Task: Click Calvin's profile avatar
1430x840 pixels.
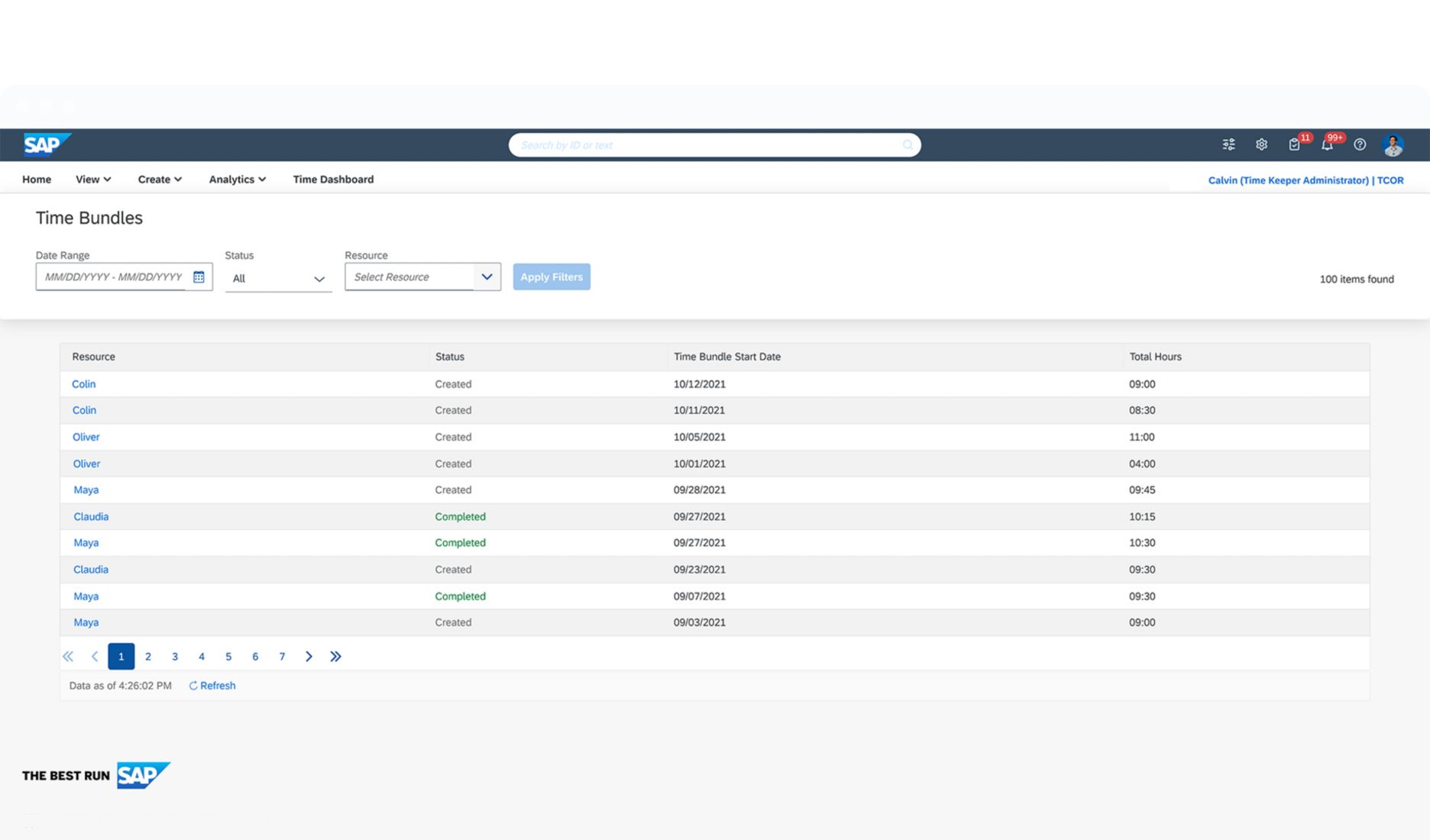Action: (x=1393, y=144)
